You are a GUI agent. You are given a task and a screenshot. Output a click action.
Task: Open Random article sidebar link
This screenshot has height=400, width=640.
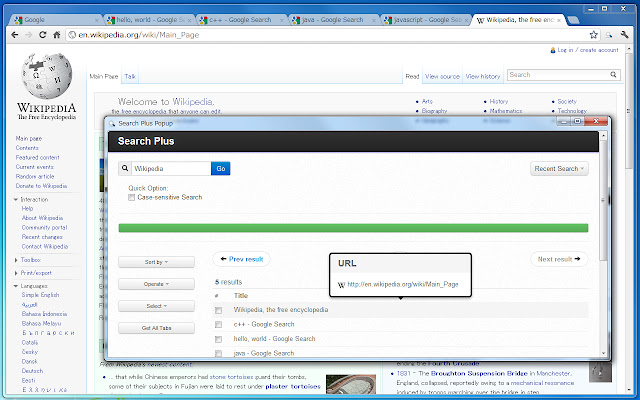click(x=35, y=176)
